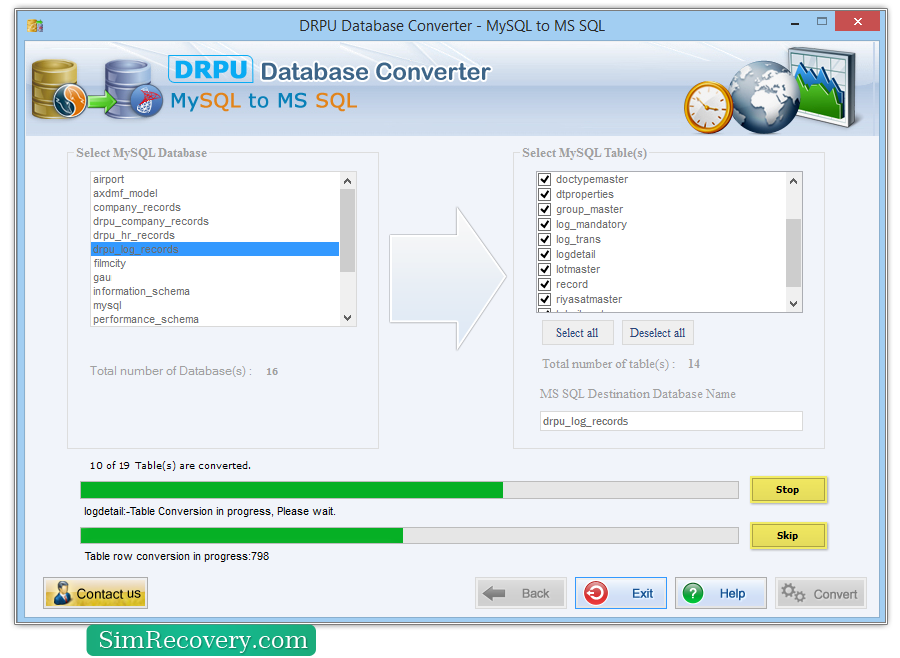Uncheck the dtproperties table checkbox
The width and height of the screenshot is (900, 658).
(x=545, y=194)
